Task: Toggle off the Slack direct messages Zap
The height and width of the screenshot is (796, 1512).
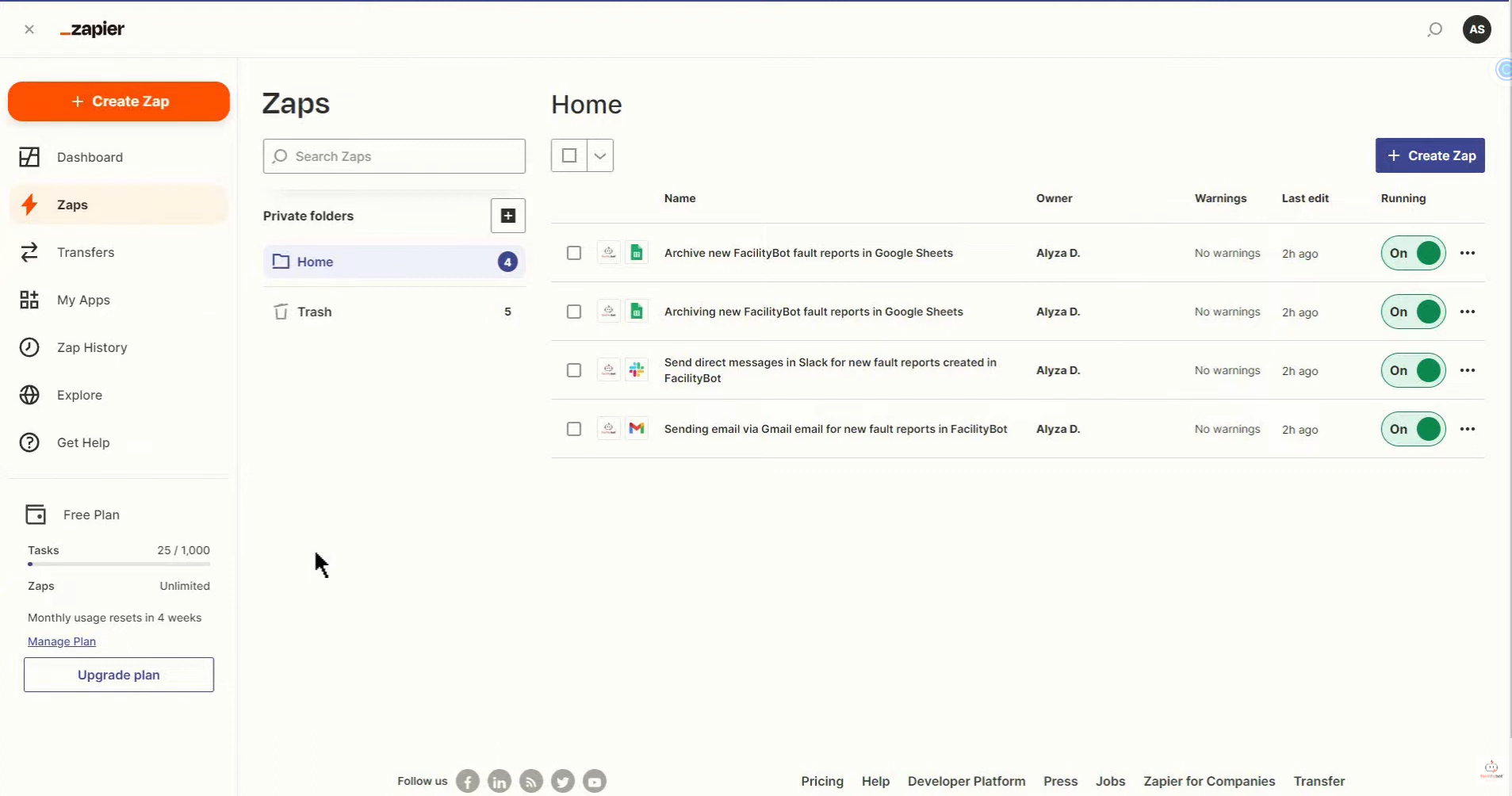Action: (x=1413, y=370)
